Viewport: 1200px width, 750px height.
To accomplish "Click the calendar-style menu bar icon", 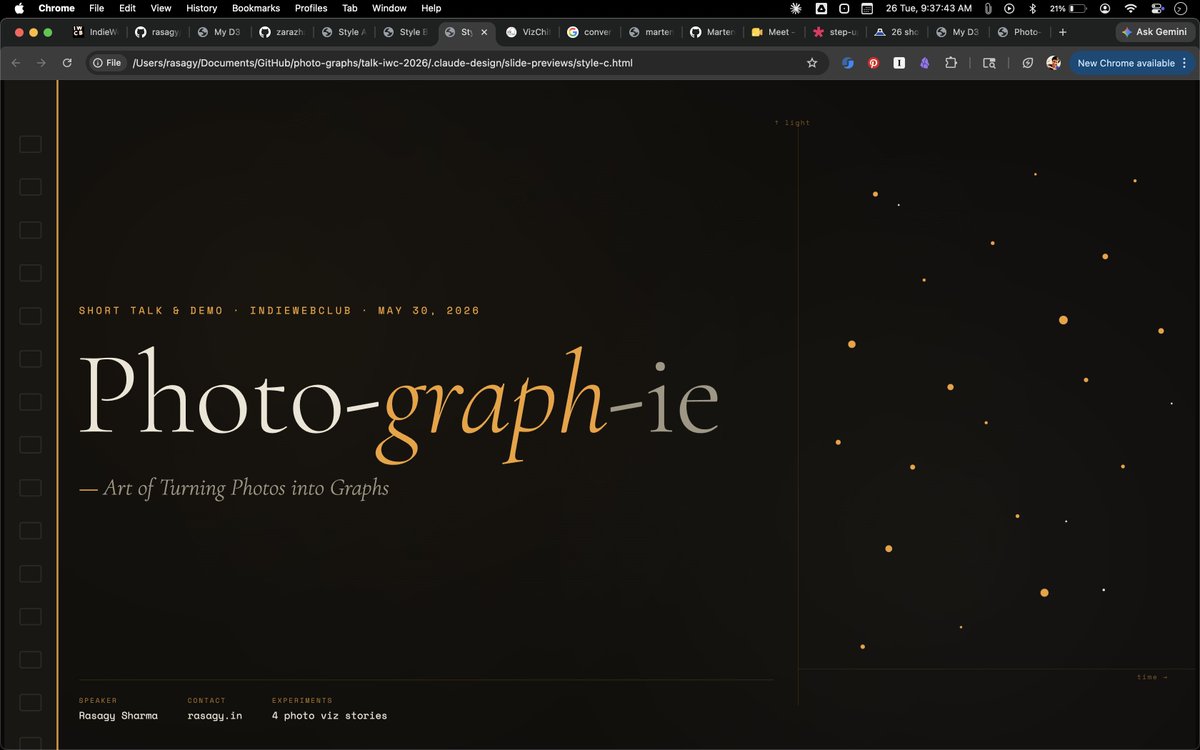I will tap(868, 8).
